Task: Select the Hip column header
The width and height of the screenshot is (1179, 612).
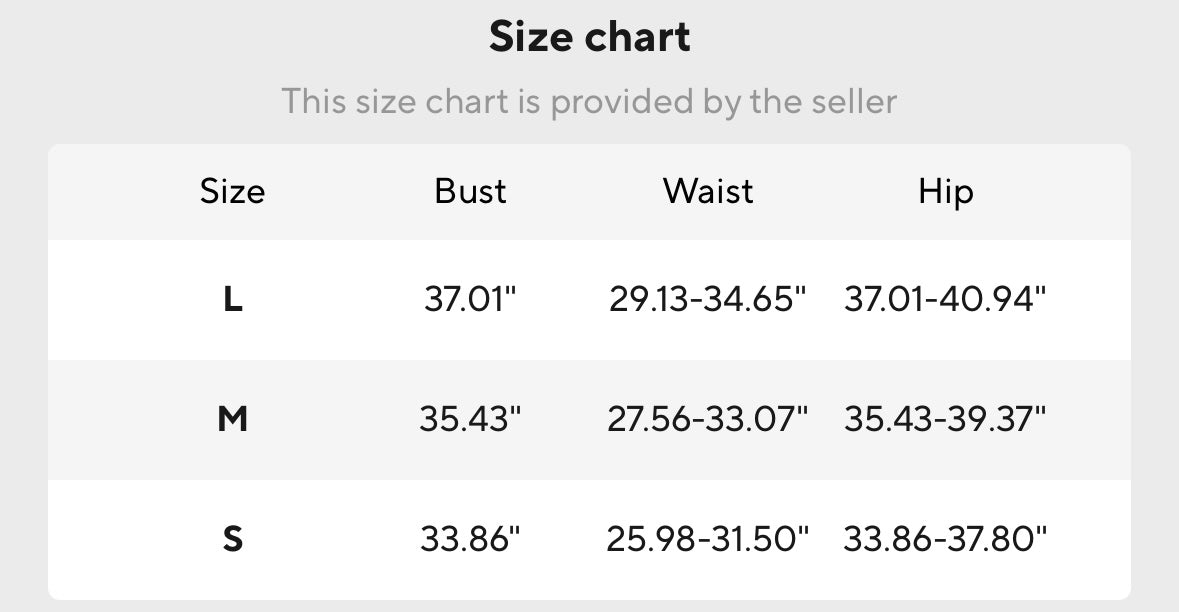Action: (945, 191)
